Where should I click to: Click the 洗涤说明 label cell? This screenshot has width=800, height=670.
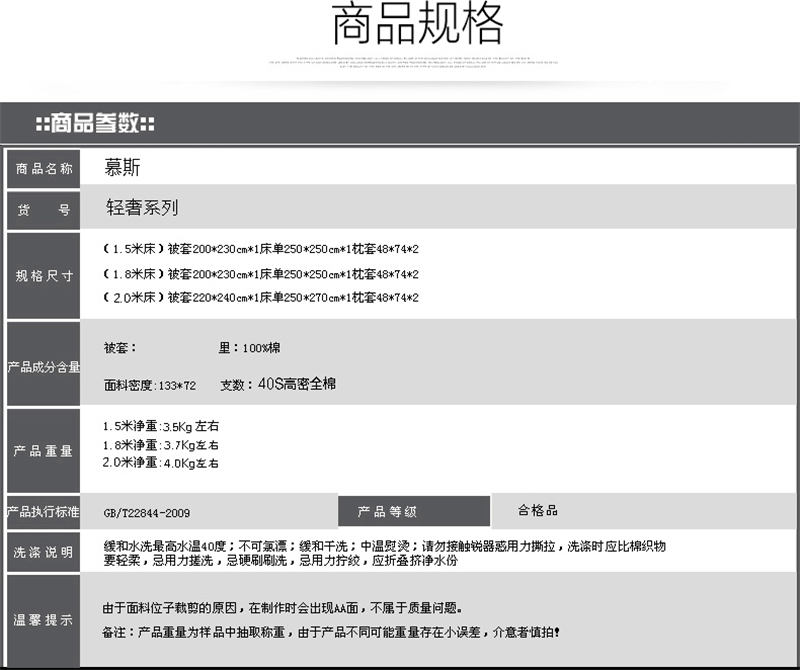[x=44, y=552]
